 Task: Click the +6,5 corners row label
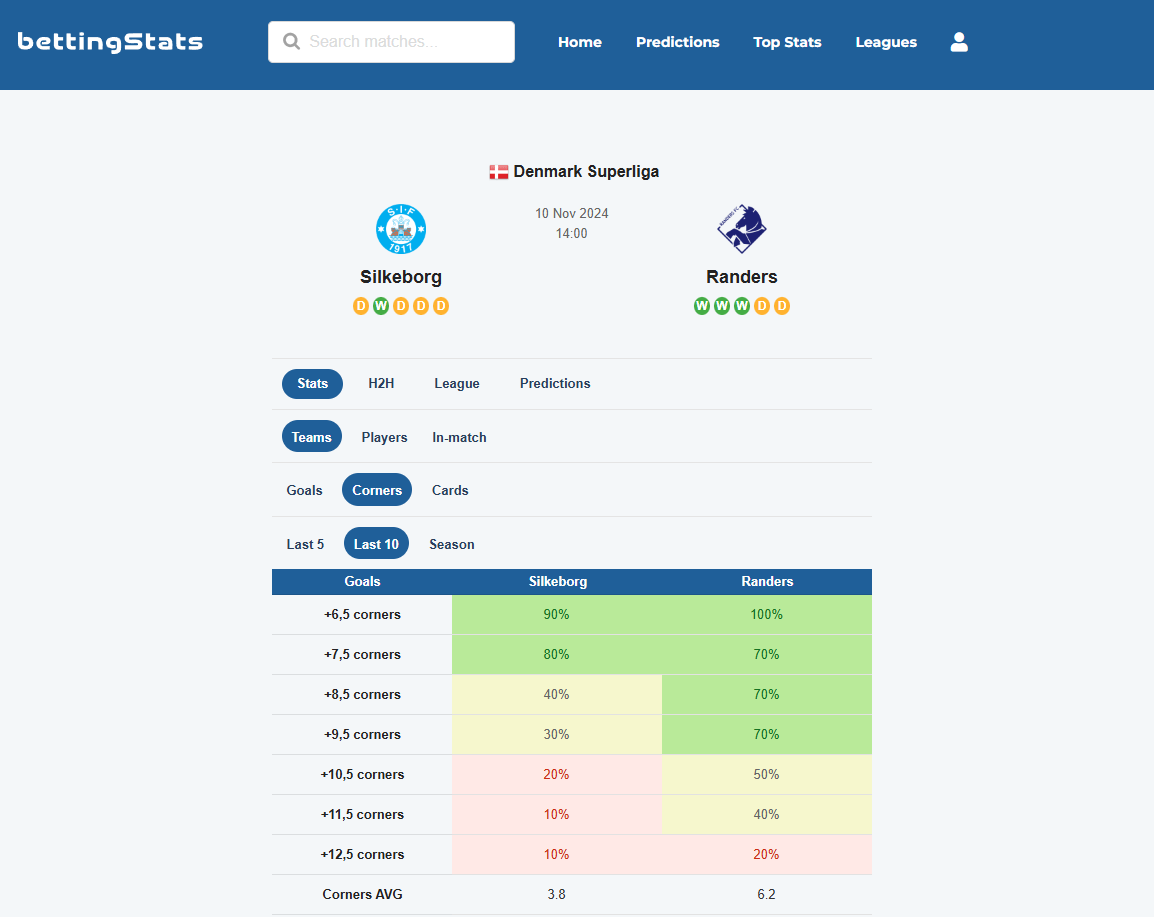coord(362,615)
